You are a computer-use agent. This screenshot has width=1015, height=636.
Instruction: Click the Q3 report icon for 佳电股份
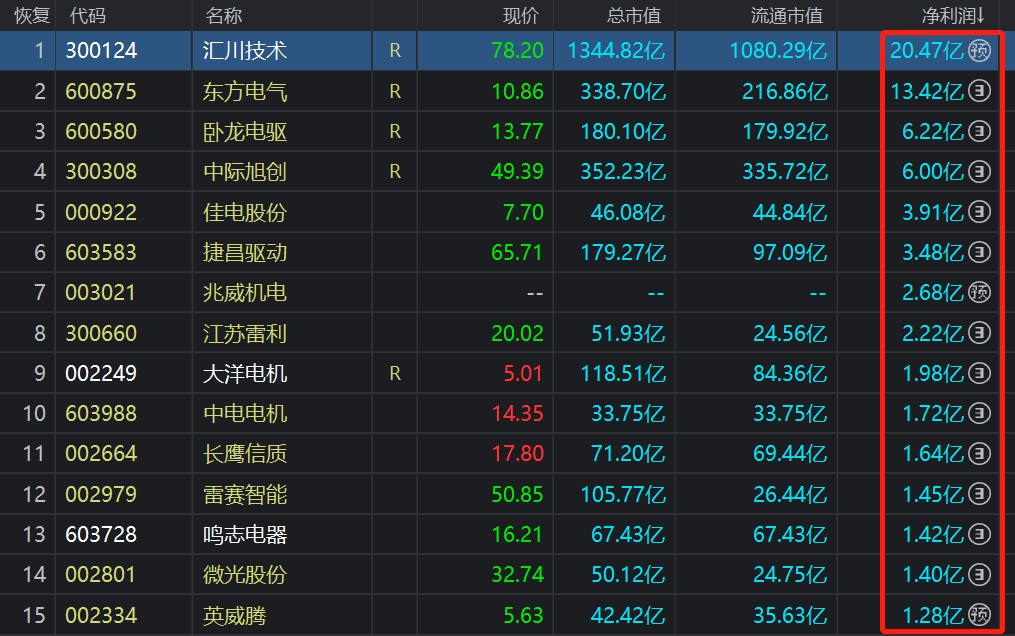(x=979, y=212)
